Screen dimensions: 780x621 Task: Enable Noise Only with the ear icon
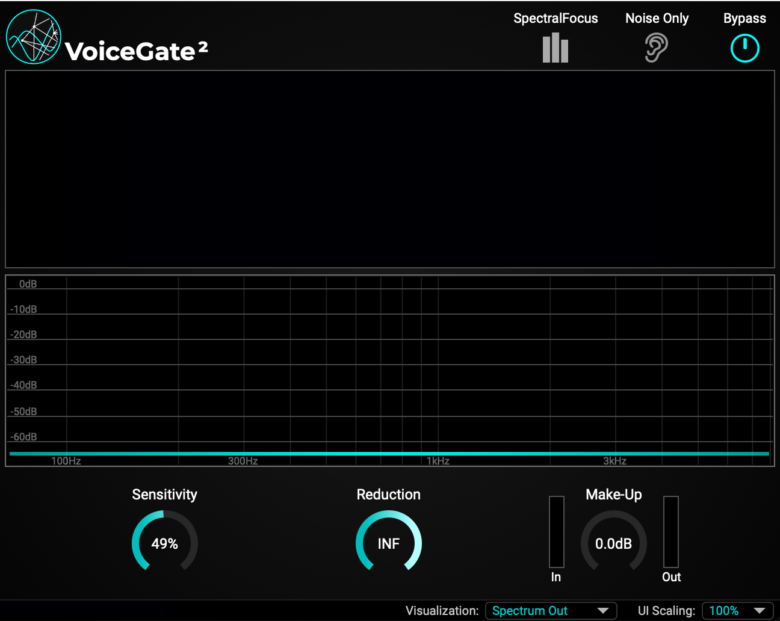pyautogui.click(x=656, y=47)
